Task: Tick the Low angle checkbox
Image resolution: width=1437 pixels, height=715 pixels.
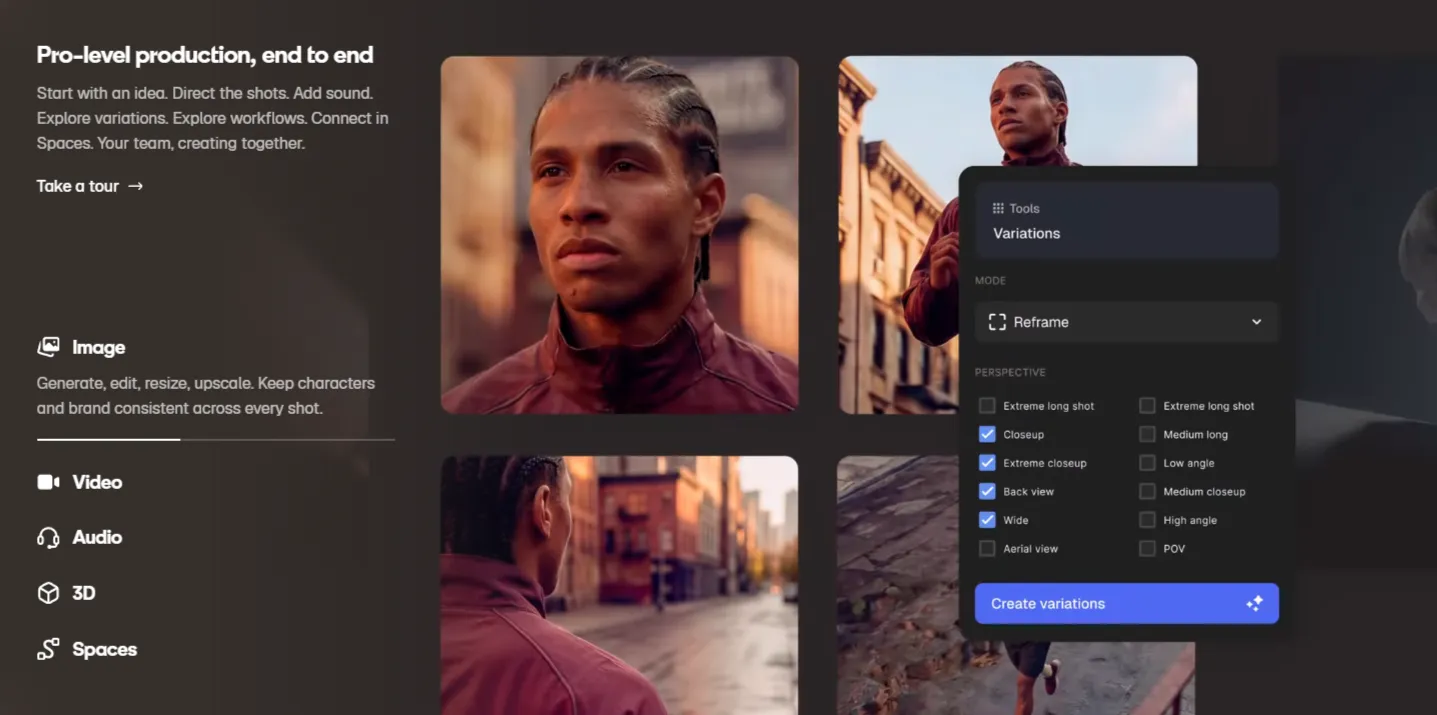Action: [x=1147, y=463]
